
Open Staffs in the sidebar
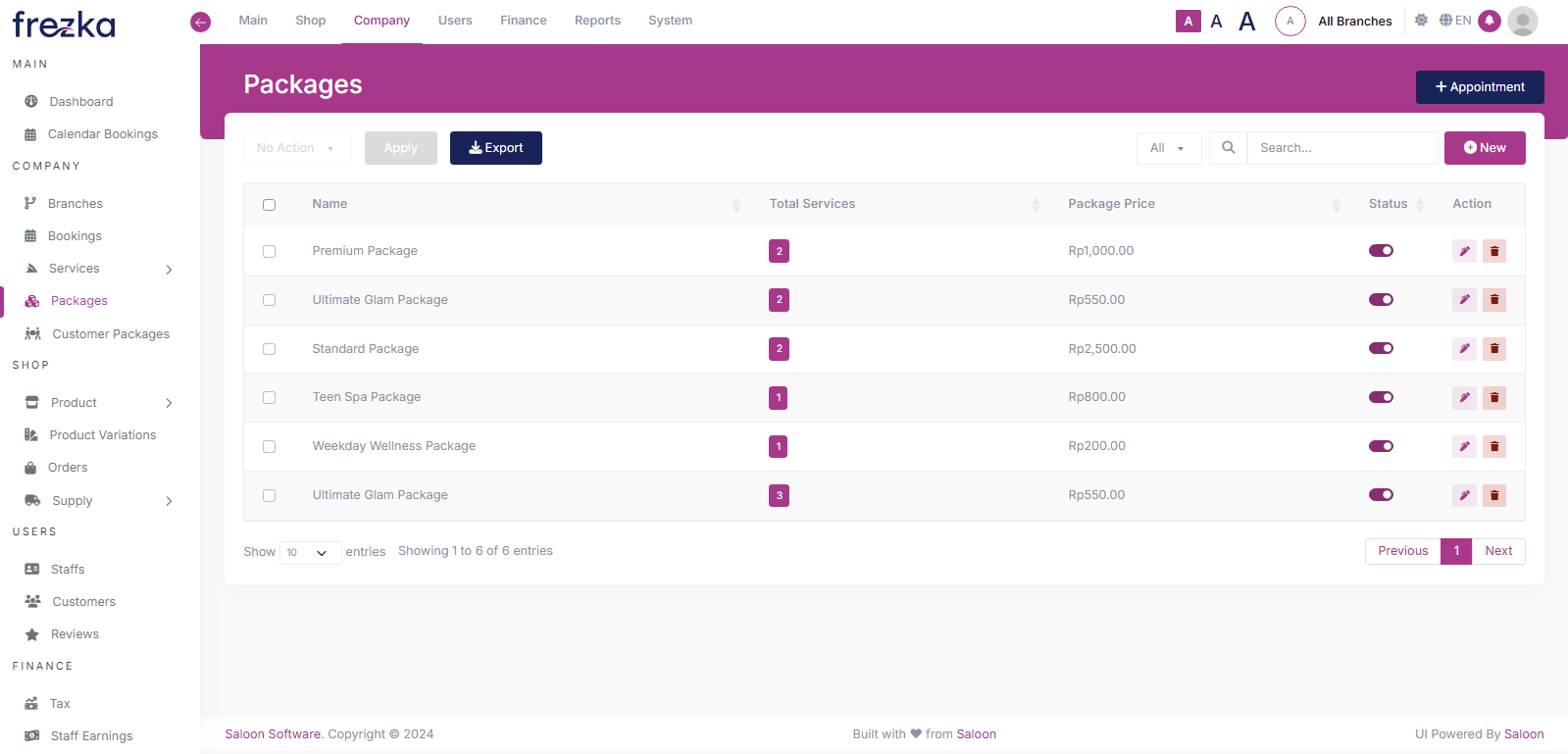[x=68, y=570]
